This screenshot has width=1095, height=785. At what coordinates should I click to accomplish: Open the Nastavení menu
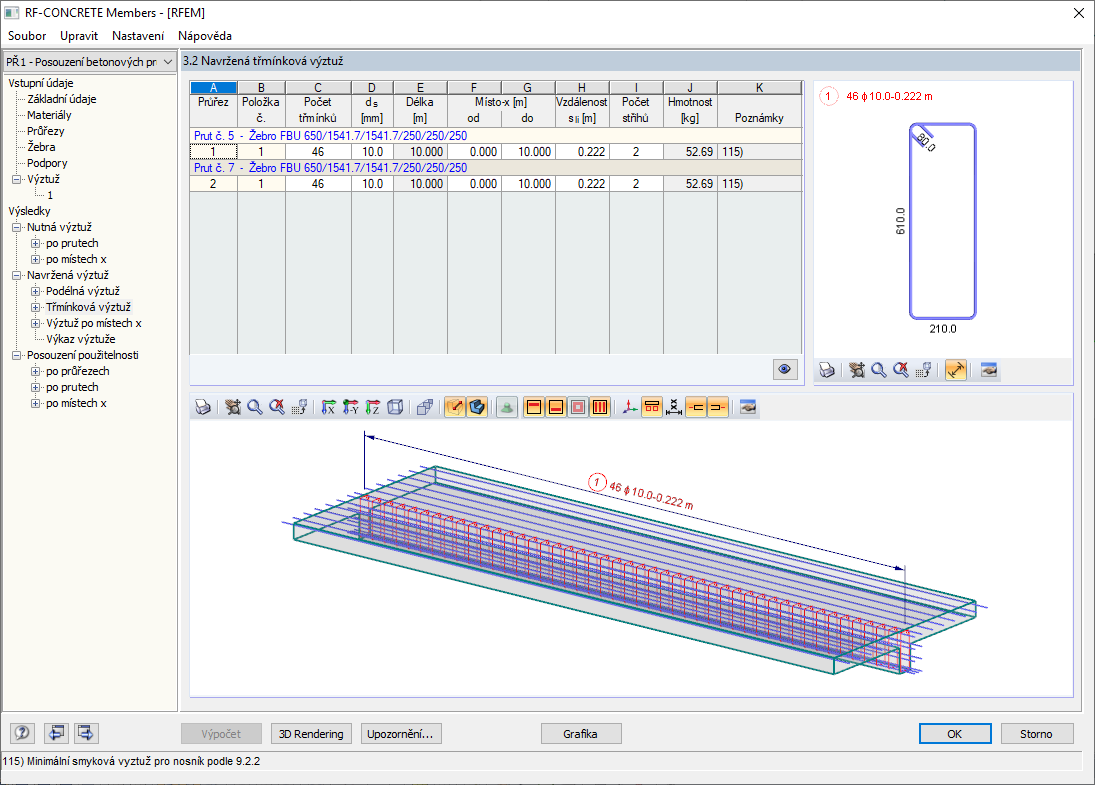tap(138, 36)
